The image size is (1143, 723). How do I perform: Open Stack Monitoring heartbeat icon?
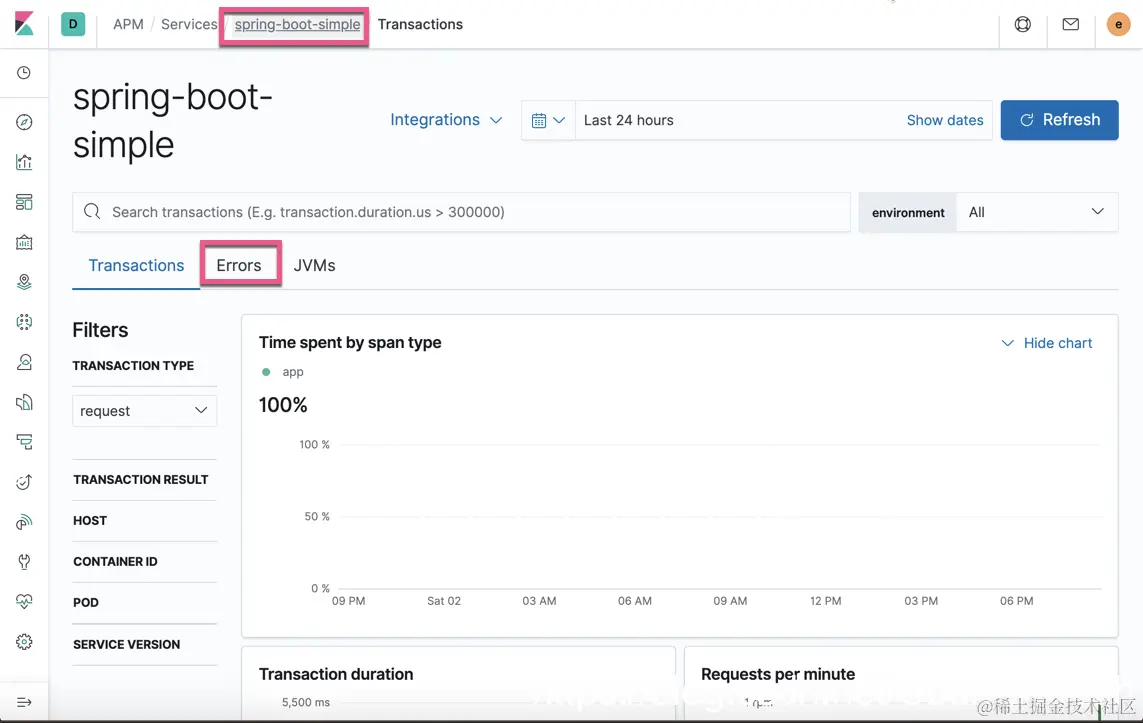24,601
